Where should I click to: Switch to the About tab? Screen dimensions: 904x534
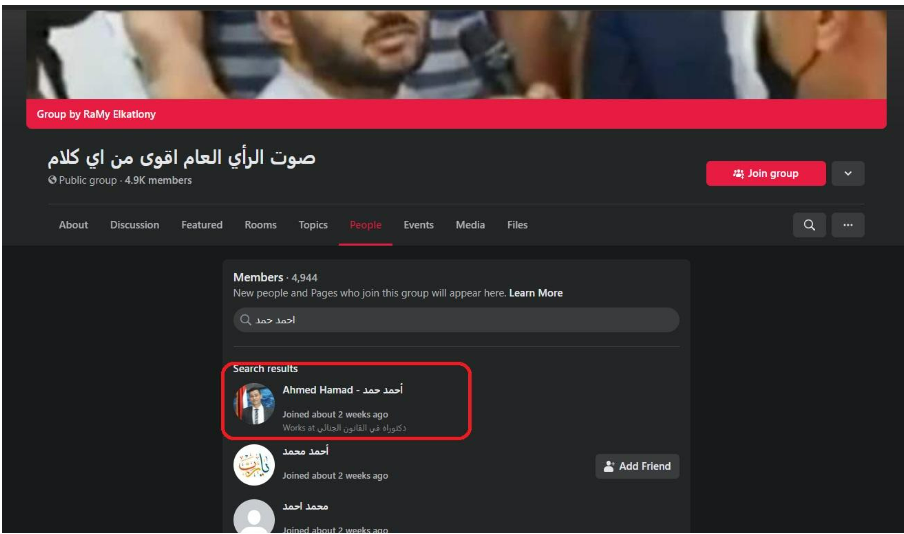pos(73,225)
